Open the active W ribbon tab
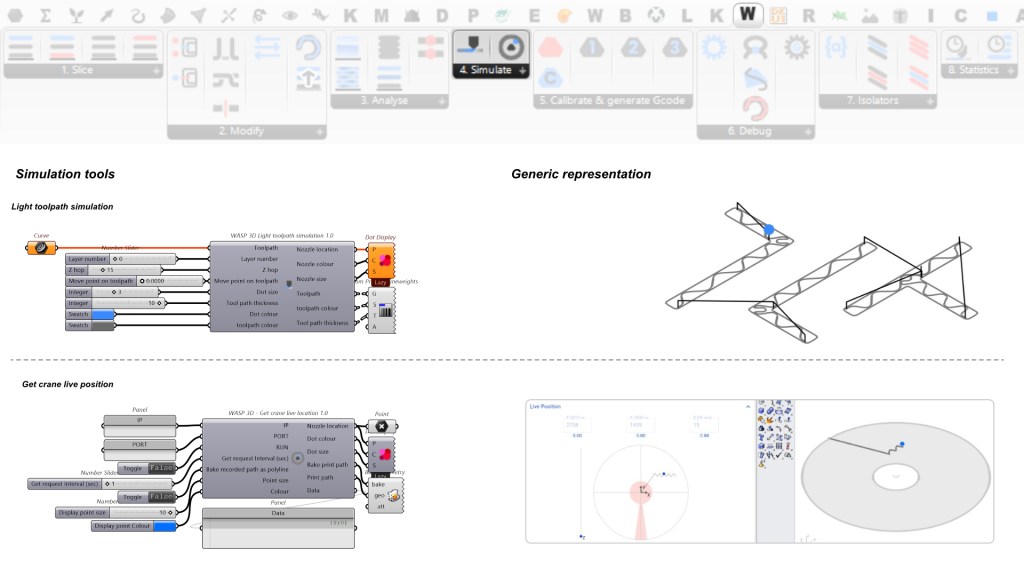The image size is (1024, 576). pyautogui.click(x=746, y=15)
